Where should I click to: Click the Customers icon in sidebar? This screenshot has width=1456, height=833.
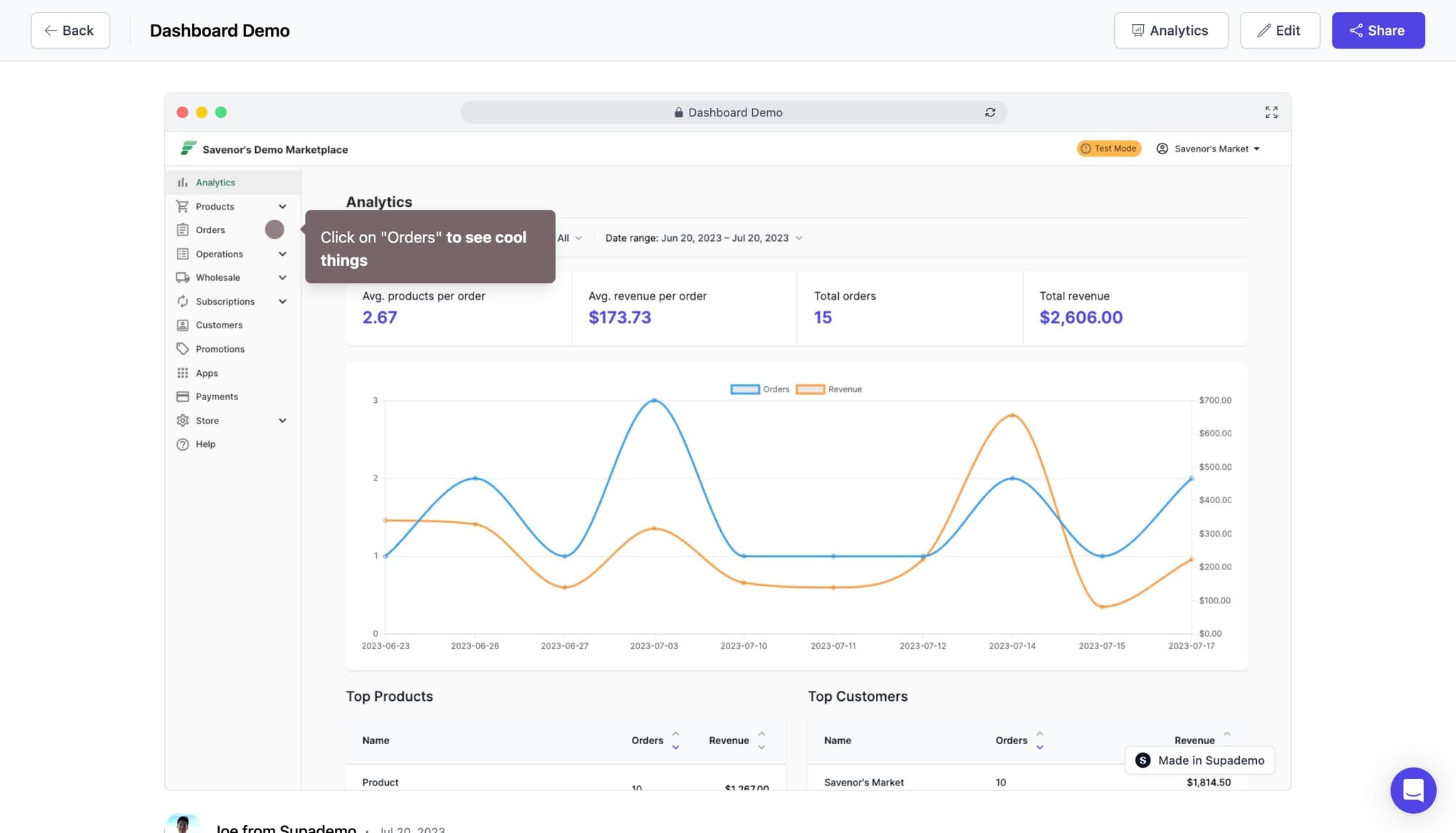point(183,325)
